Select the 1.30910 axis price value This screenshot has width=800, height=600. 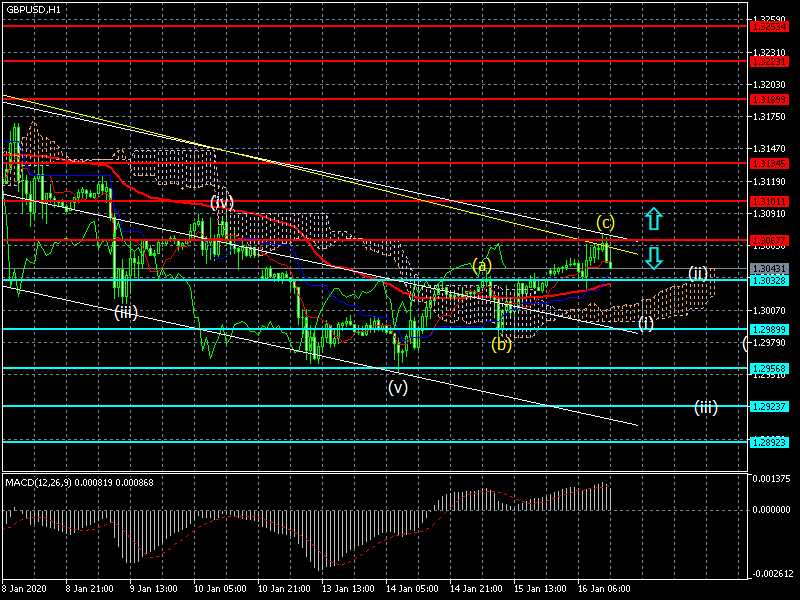click(x=769, y=214)
